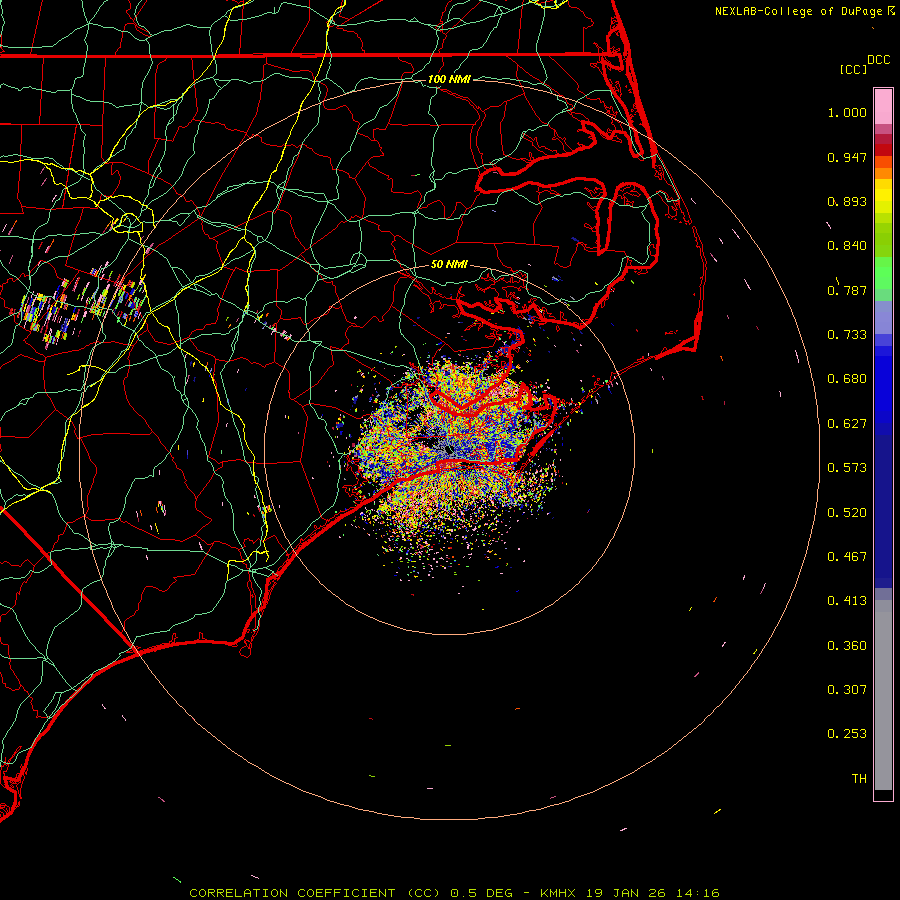The width and height of the screenshot is (900, 900).
Task: Select the 0.840 legend value
Action: click(x=847, y=246)
